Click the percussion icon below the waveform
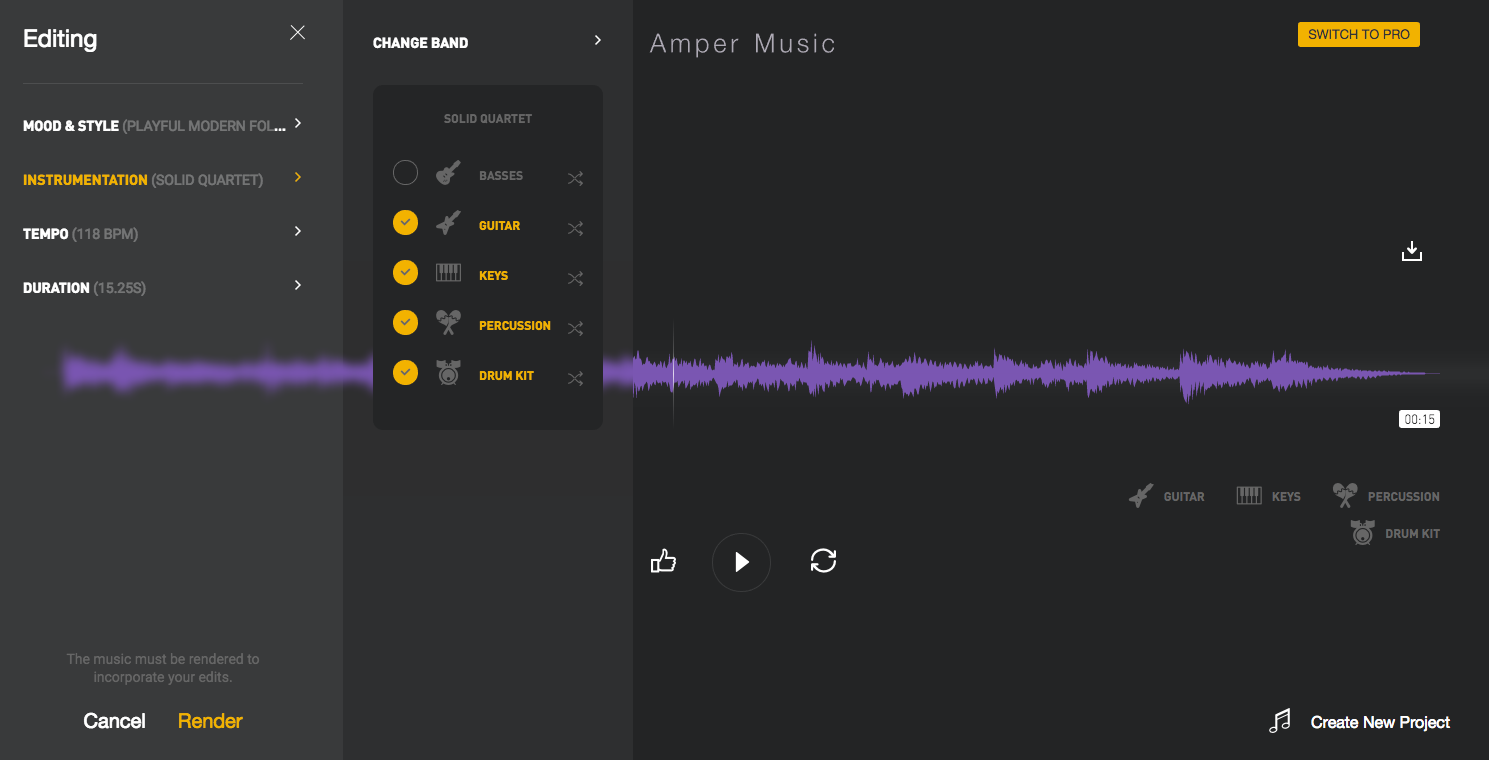 tap(1345, 495)
